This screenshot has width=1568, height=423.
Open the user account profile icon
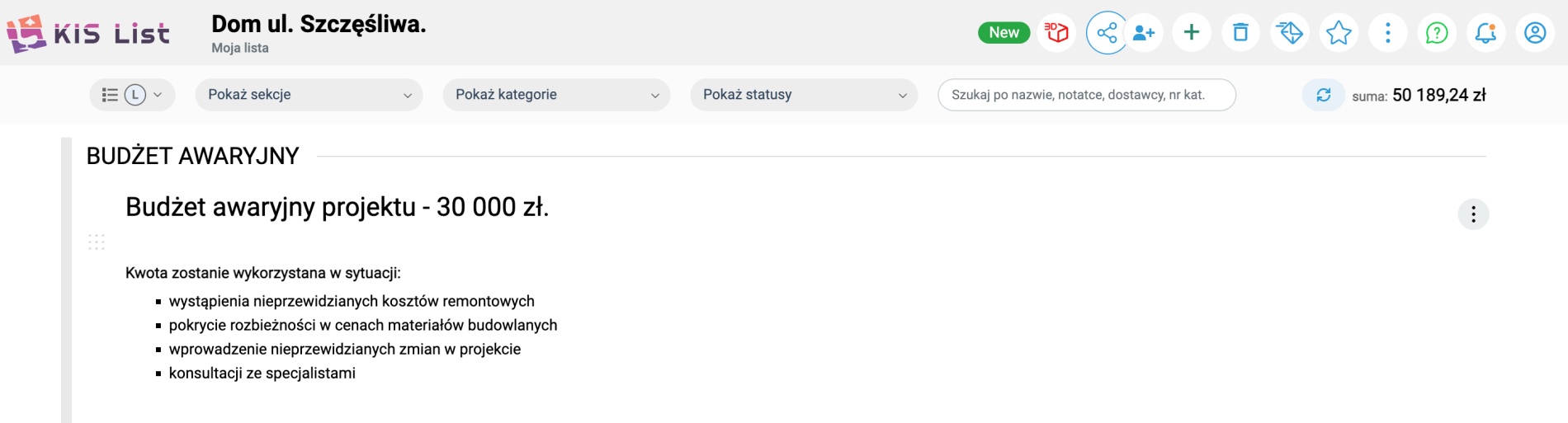(x=1535, y=33)
